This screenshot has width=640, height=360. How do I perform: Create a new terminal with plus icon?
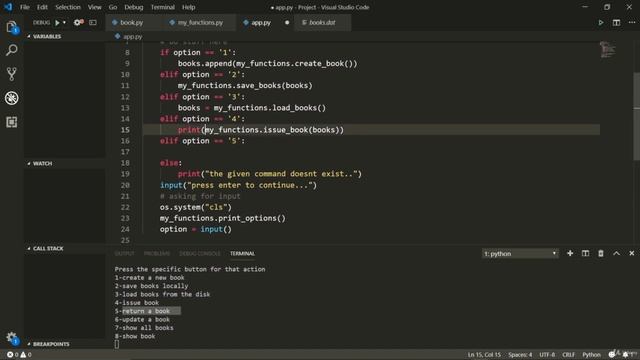[x=570, y=253]
